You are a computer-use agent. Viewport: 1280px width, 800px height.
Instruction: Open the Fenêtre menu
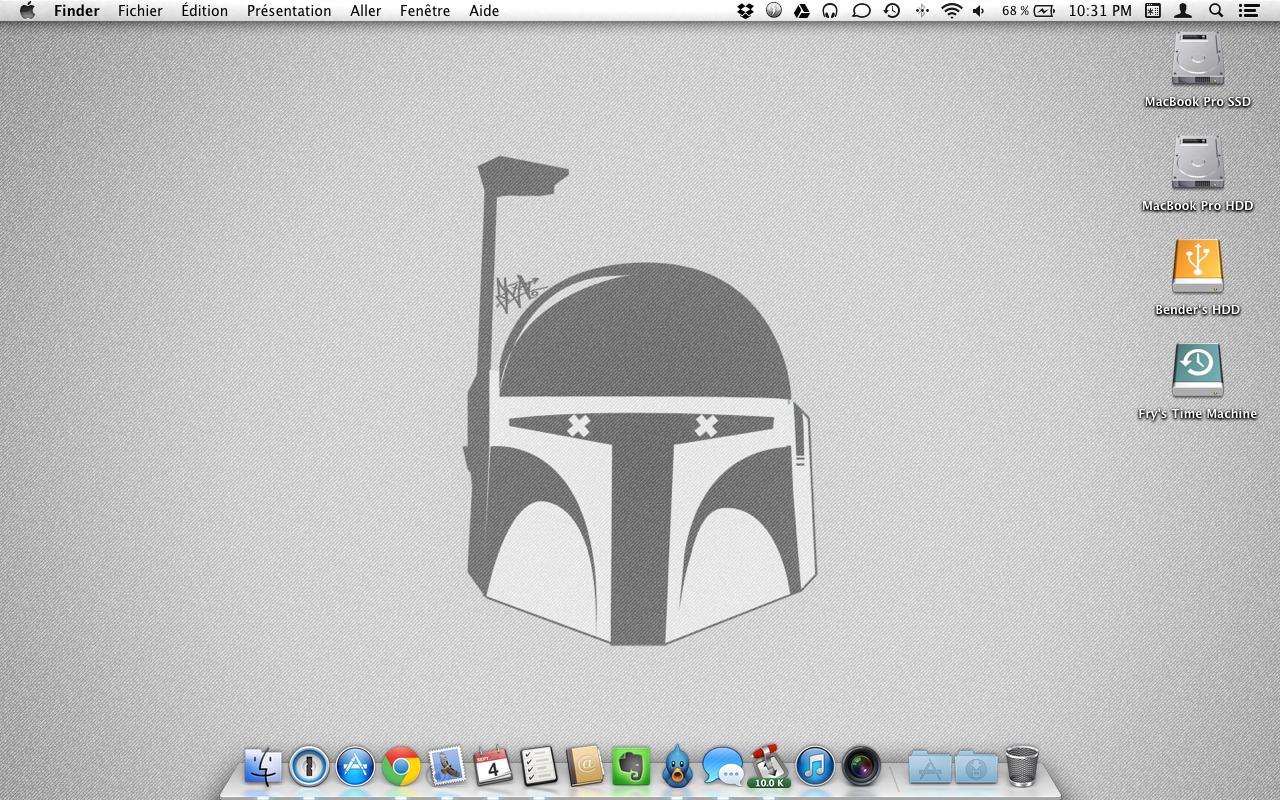tap(425, 11)
